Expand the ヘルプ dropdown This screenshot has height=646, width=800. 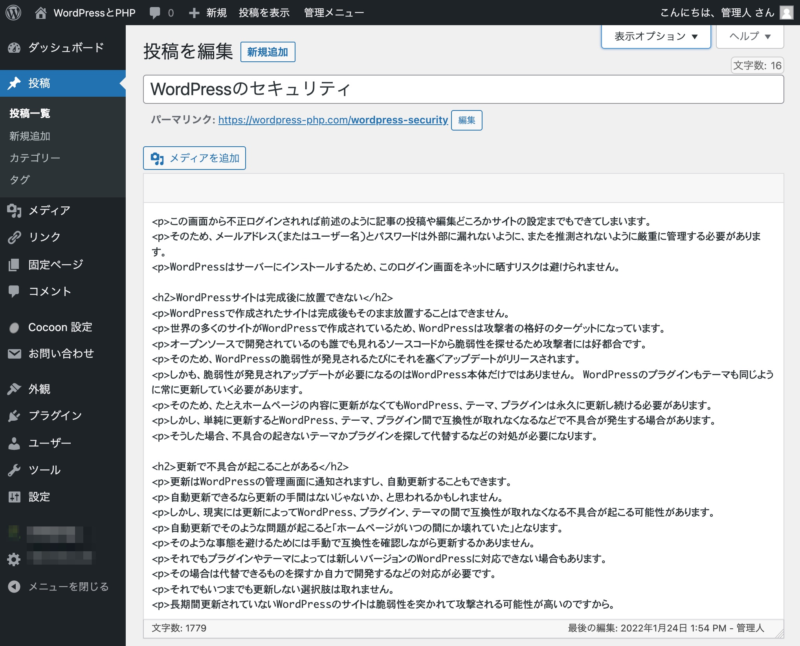coord(750,36)
